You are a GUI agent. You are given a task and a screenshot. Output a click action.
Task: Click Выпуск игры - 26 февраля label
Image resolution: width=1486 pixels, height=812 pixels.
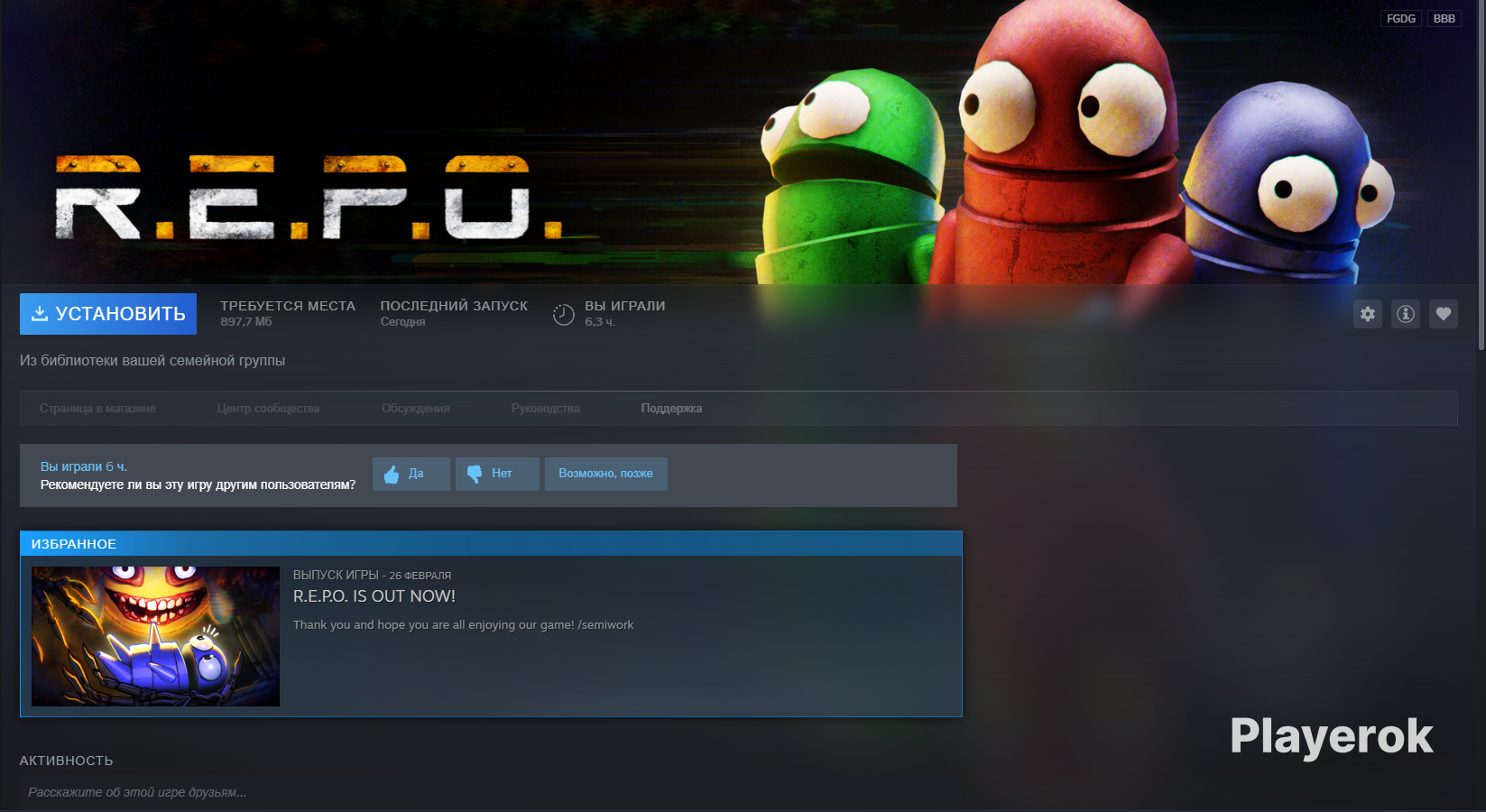372,575
